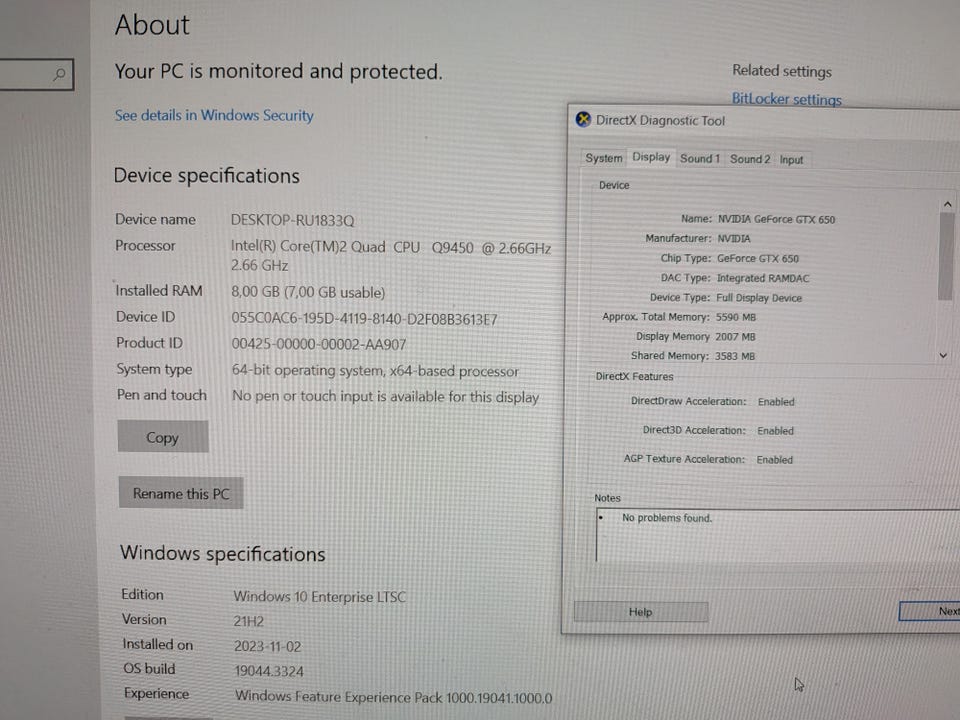Click the Windows specifications heading
This screenshot has height=720, width=960.
click(x=222, y=553)
